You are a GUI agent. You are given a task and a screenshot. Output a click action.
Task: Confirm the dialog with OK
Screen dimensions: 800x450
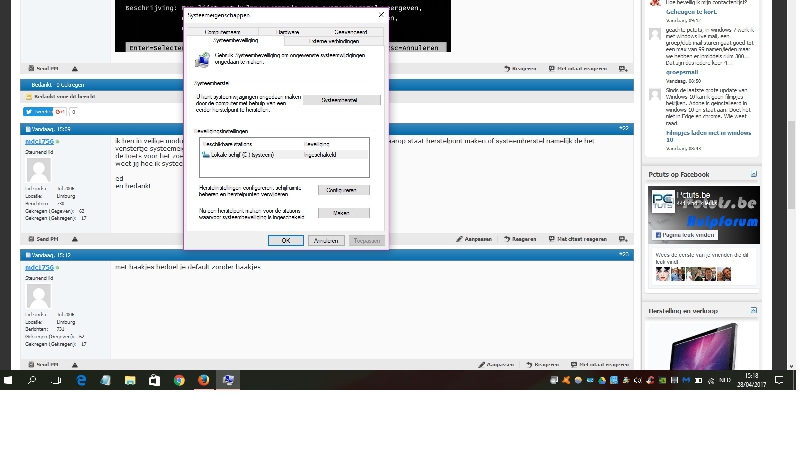pos(286,240)
